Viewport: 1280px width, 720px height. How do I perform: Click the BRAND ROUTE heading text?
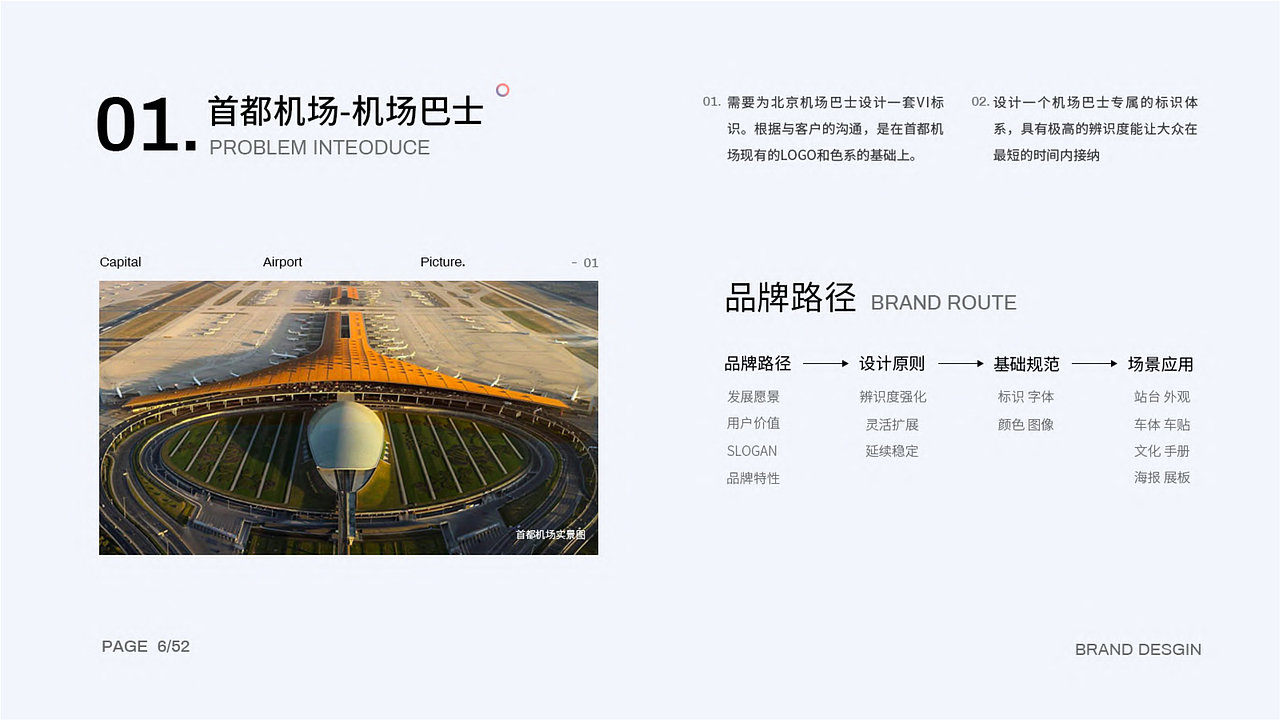(x=944, y=303)
